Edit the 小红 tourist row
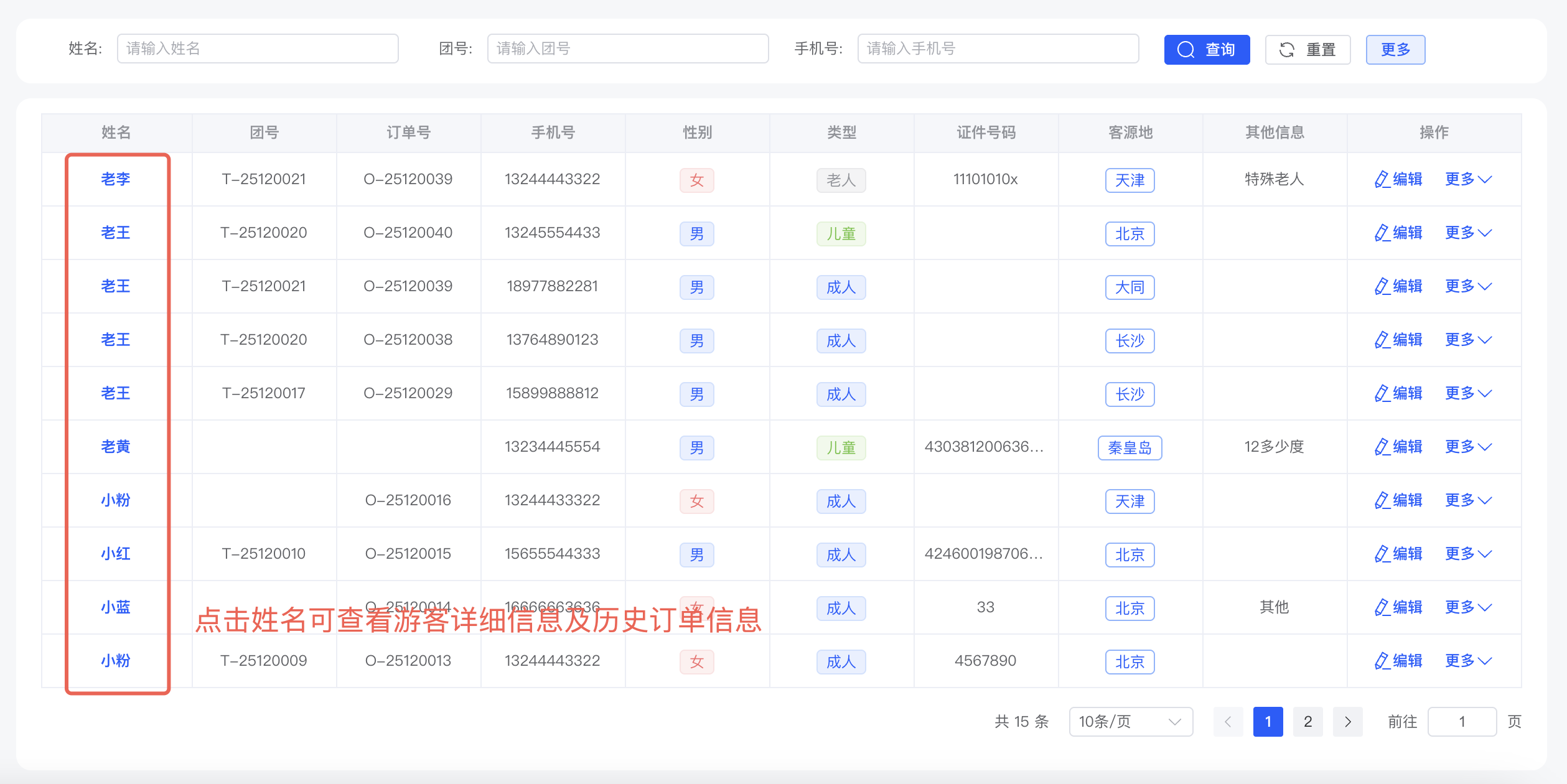 (x=1398, y=554)
